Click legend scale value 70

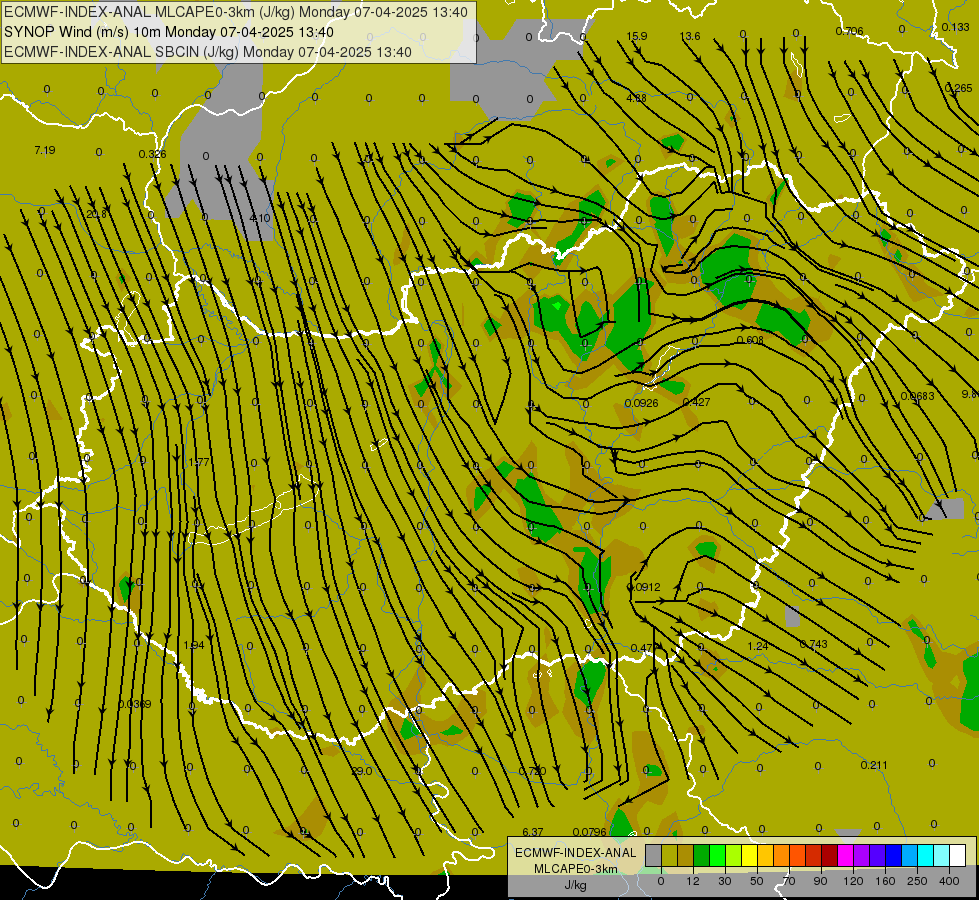tap(789, 881)
